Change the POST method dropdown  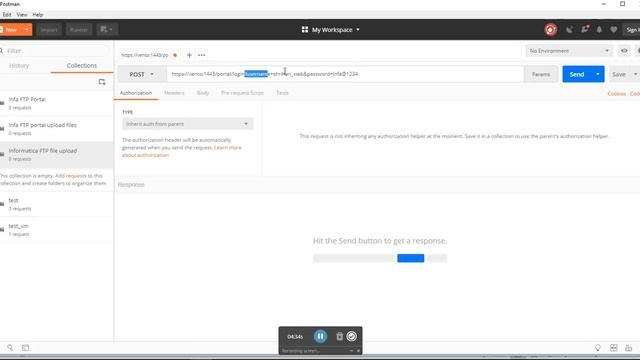click(142, 74)
